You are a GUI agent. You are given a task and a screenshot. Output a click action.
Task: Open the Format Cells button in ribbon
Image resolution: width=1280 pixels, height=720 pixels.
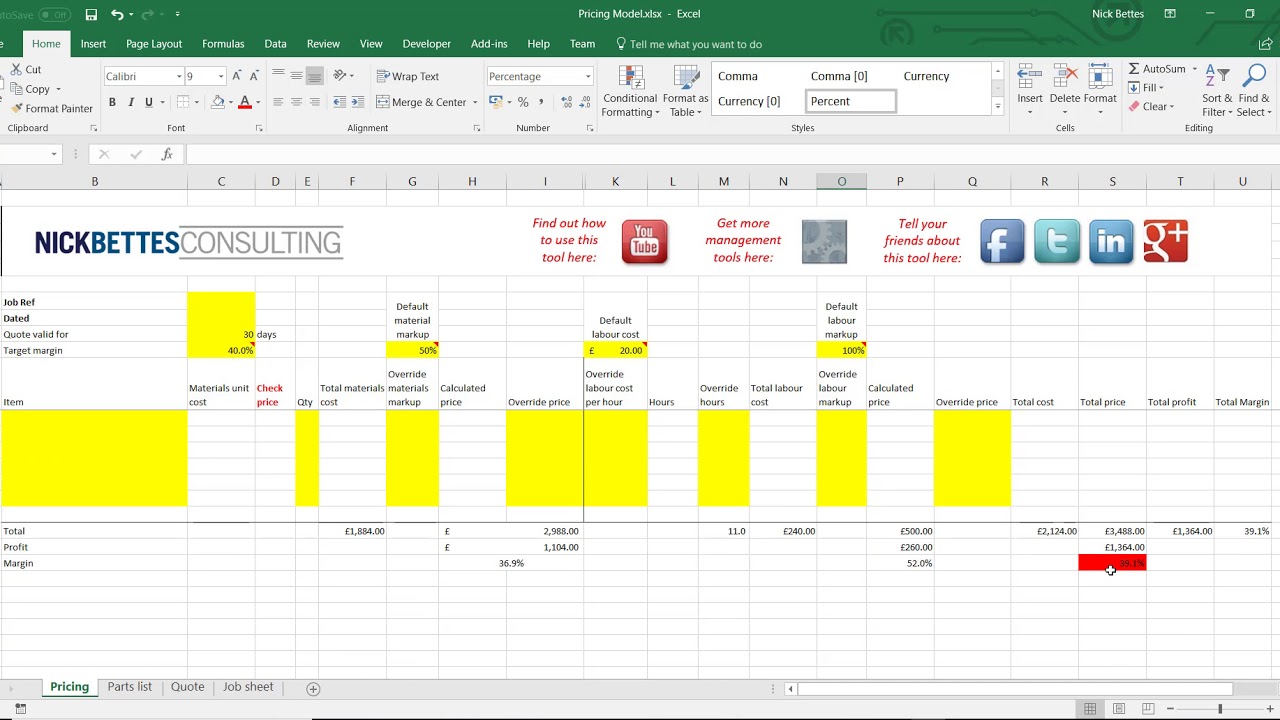tap(1100, 90)
